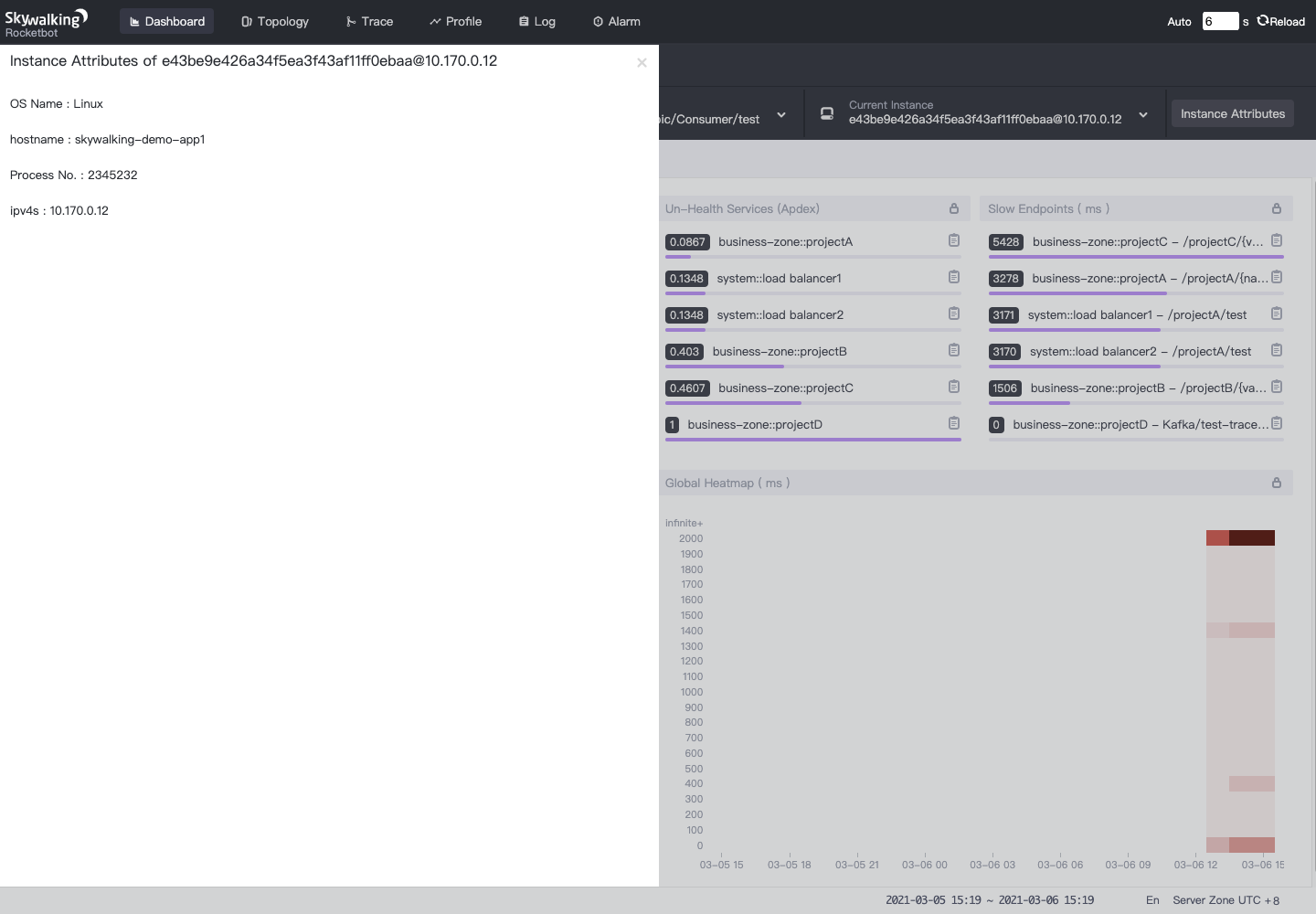1316x914 pixels.
Task: Copy business-zone::projectA service name
Action: point(954,240)
